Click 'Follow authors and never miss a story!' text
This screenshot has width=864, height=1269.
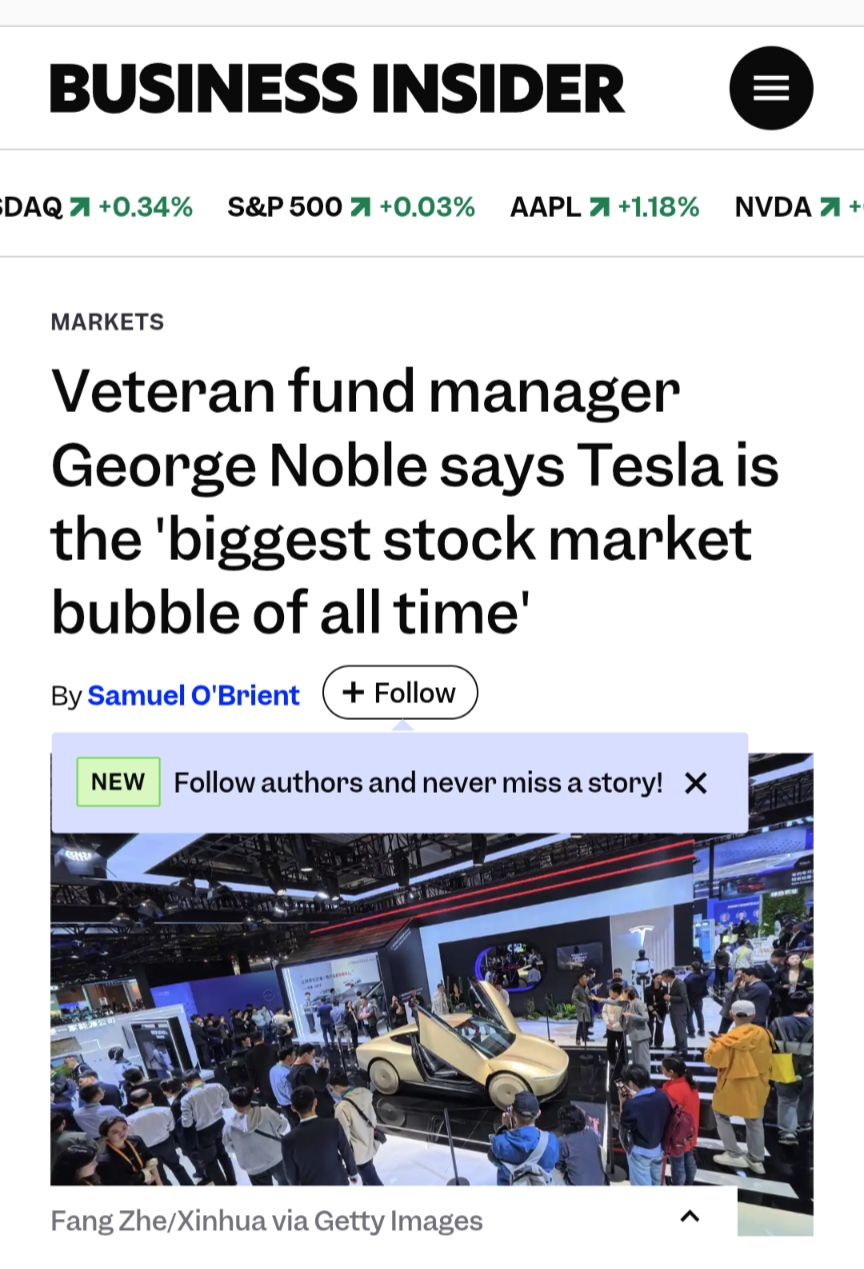click(x=418, y=783)
